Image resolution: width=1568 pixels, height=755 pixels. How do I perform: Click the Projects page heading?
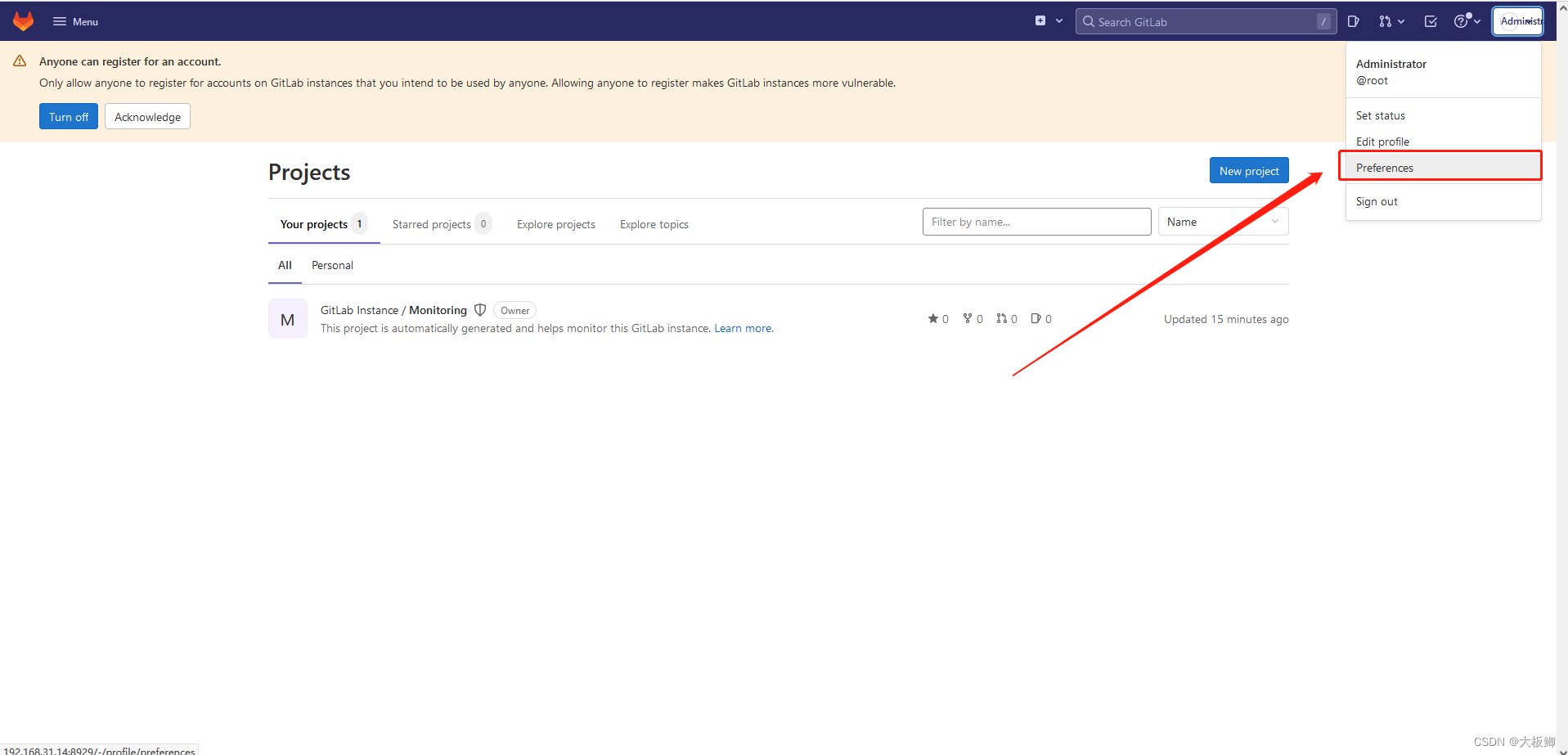pos(309,172)
